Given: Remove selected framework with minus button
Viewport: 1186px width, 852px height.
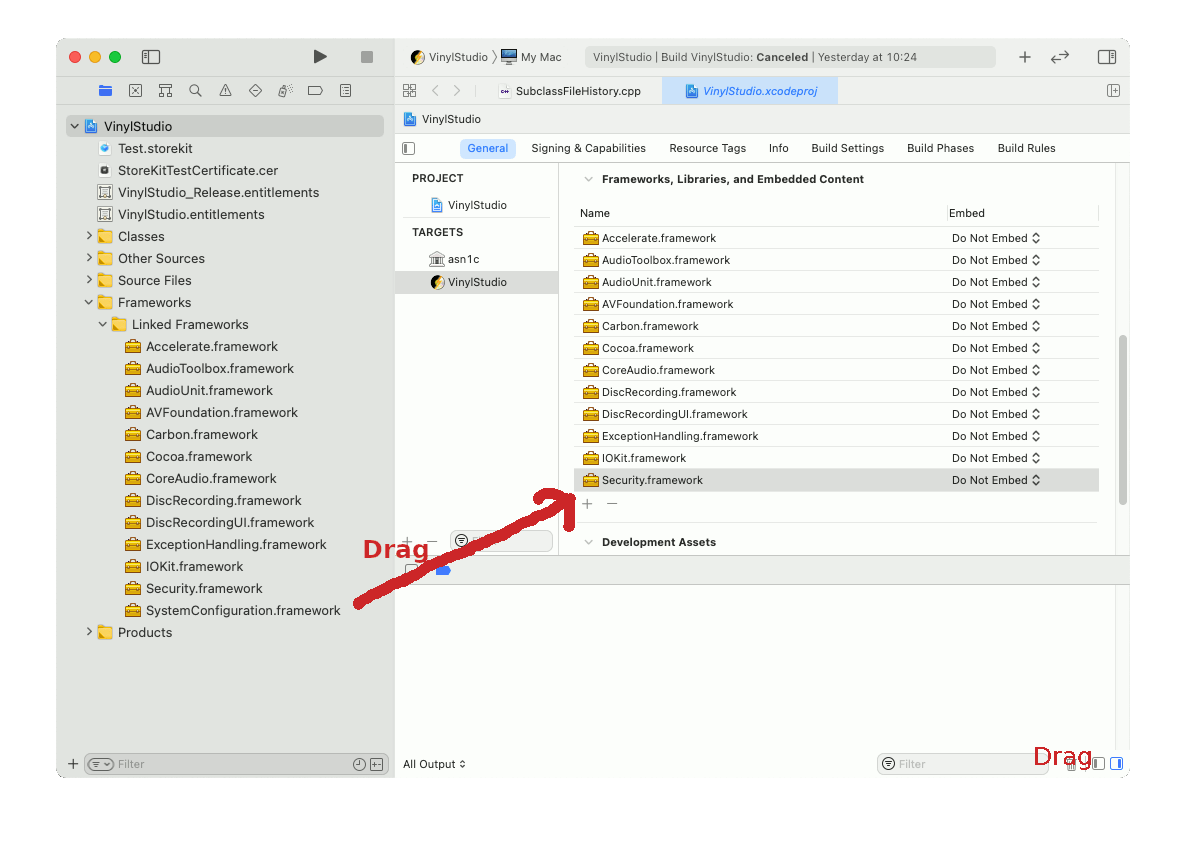Looking at the screenshot, I should (x=612, y=504).
